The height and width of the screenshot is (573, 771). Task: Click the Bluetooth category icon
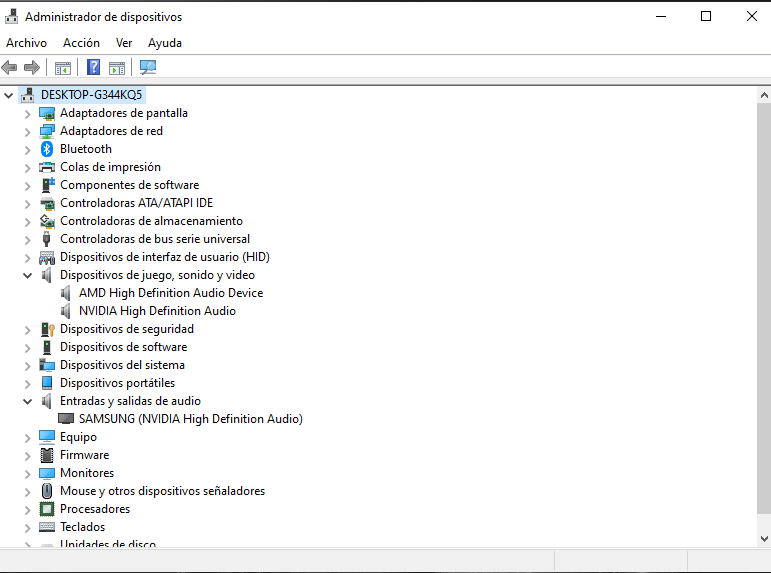coord(47,149)
